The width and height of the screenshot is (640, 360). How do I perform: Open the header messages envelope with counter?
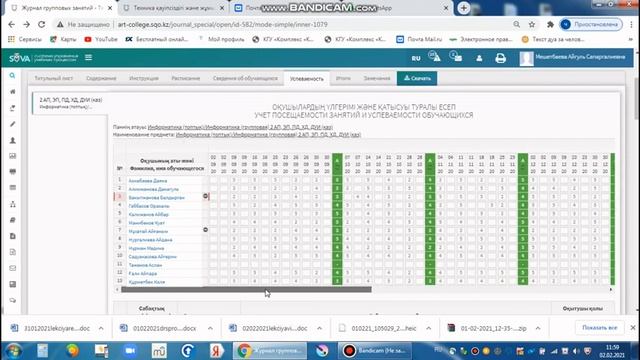point(456,57)
